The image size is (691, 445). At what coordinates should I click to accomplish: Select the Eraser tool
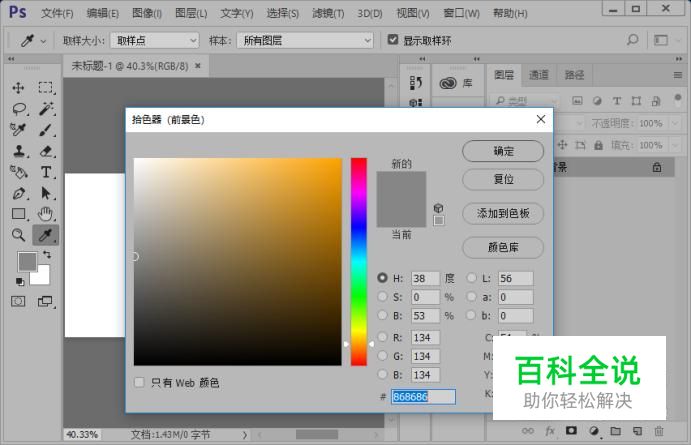point(46,151)
